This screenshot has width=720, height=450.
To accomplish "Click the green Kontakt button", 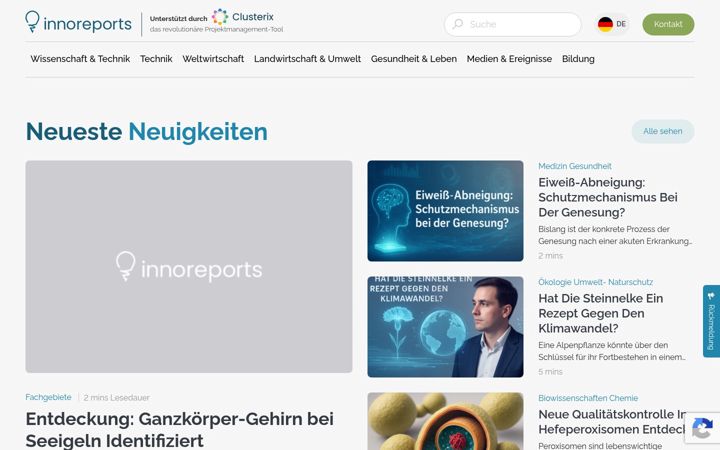I will [668, 24].
